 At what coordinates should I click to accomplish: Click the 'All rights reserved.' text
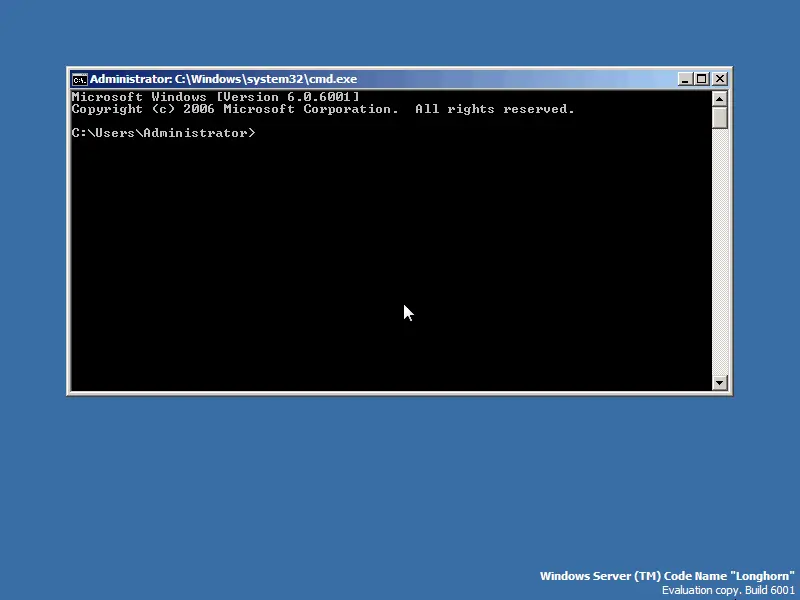click(495, 109)
